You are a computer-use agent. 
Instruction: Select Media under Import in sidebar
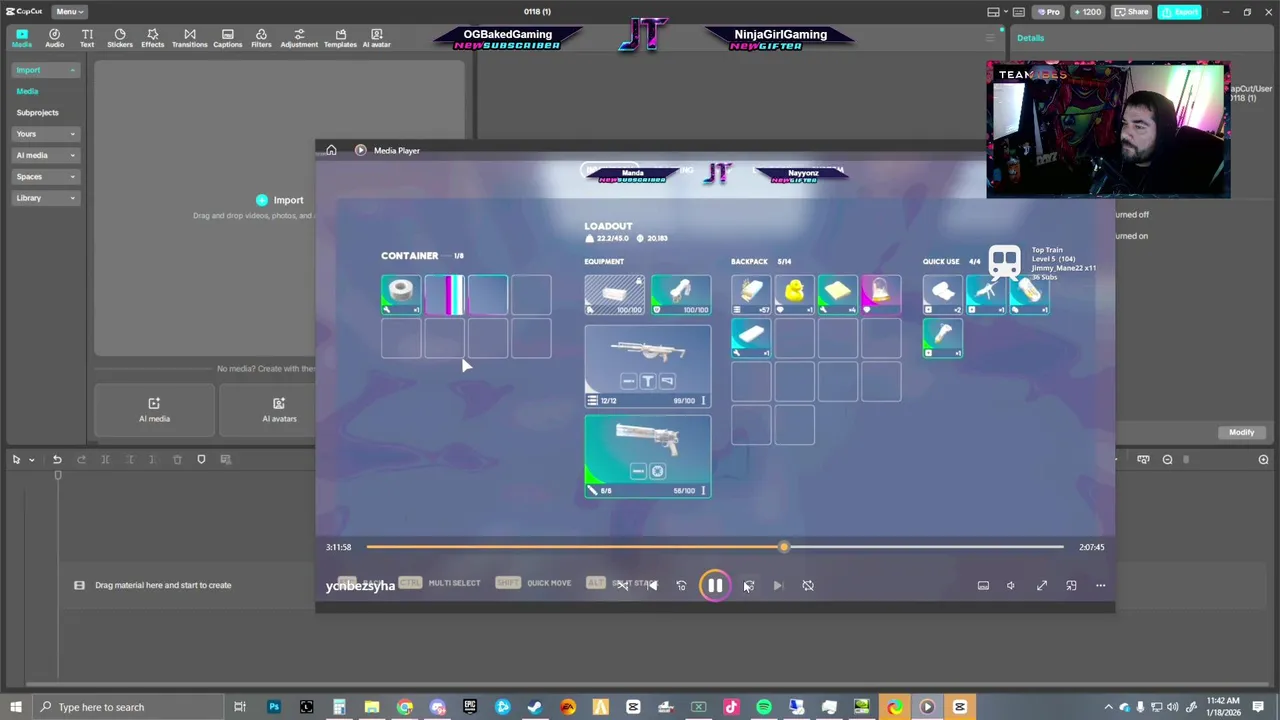27,91
